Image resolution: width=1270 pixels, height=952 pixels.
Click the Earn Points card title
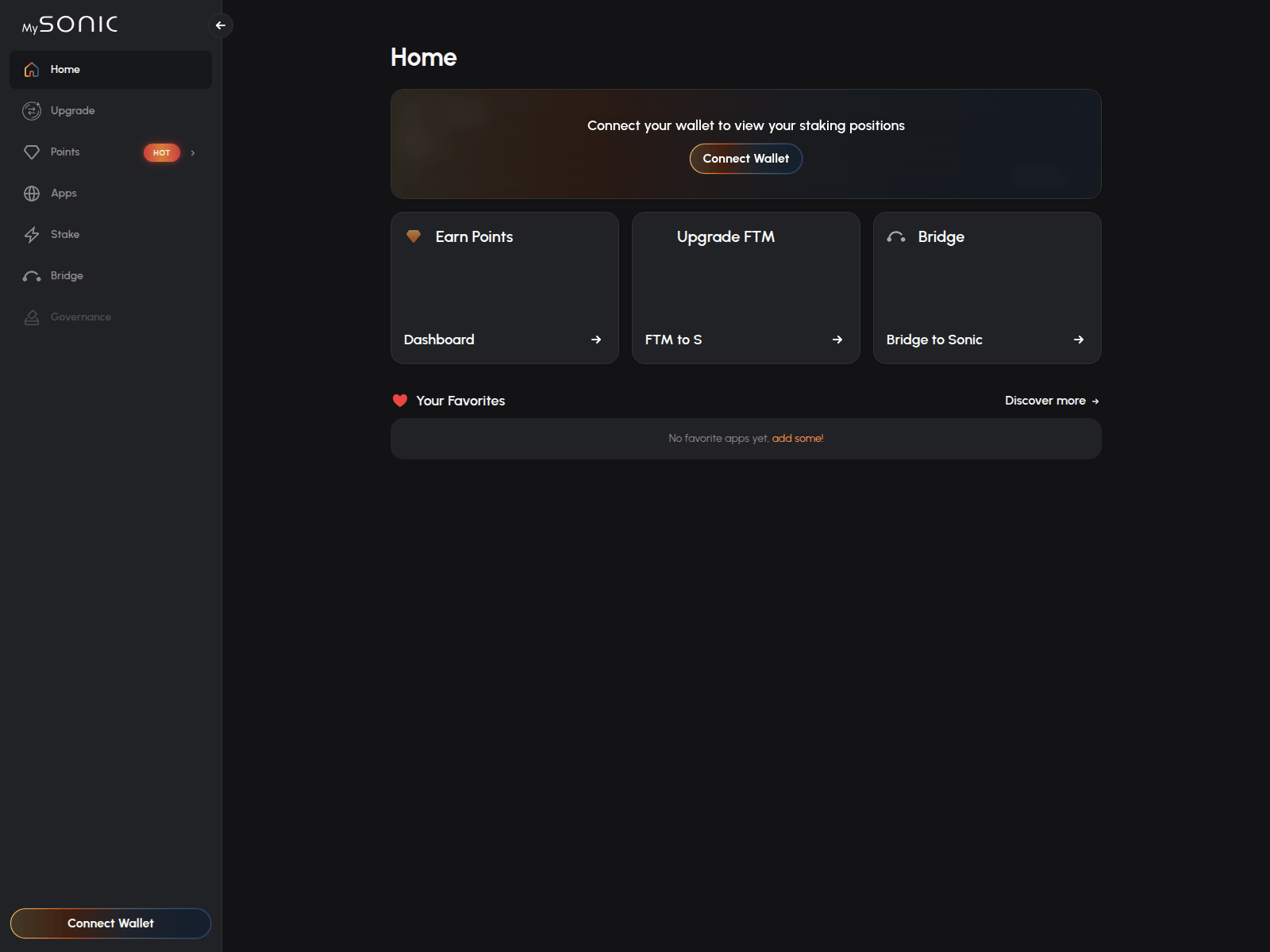(474, 236)
